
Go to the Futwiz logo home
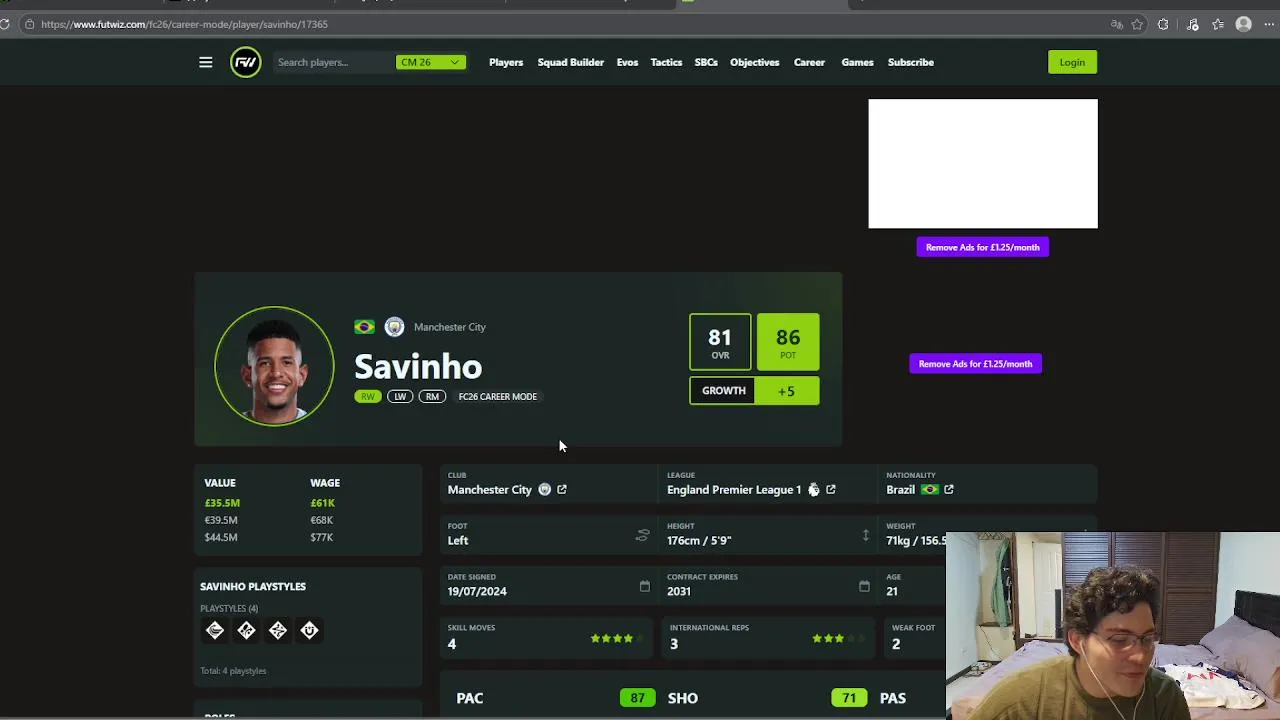point(245,62)
